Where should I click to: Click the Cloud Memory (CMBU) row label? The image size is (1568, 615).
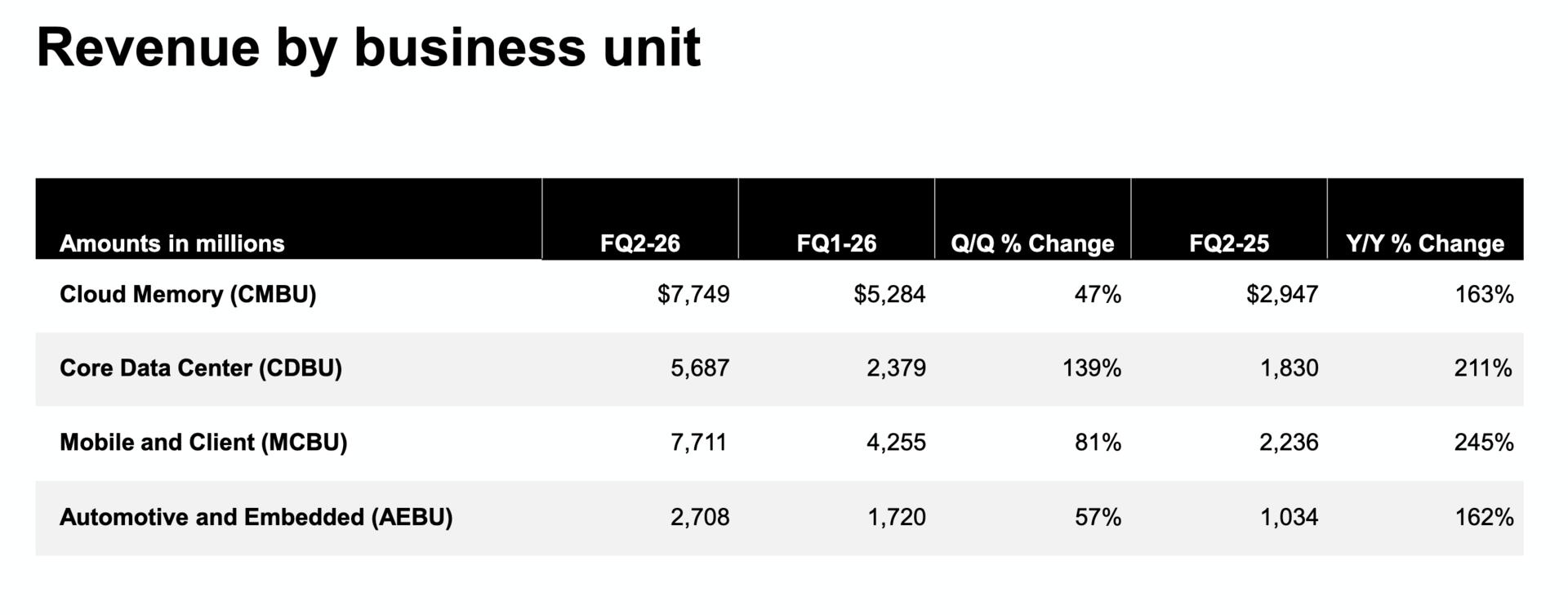click(x=188, y=294)
